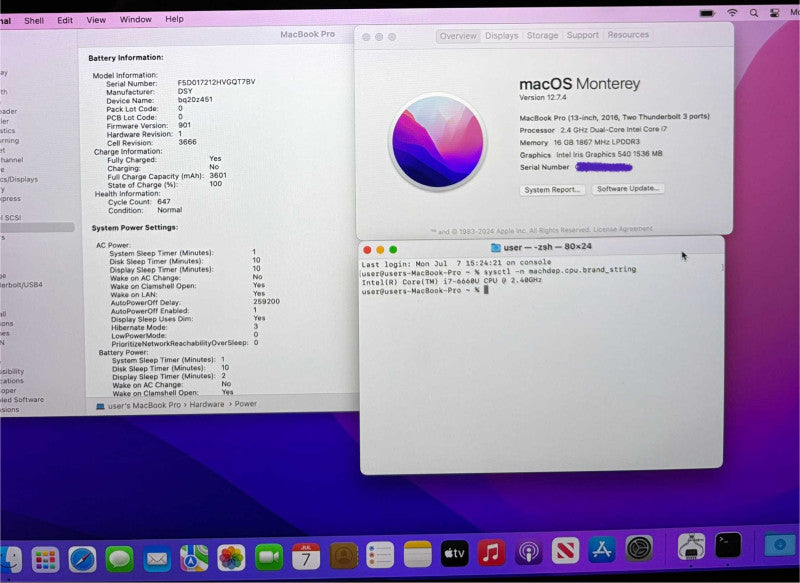Close the Terminal window red button
Image resolution: width=800 pixels, height=583 pixels.
367,249
